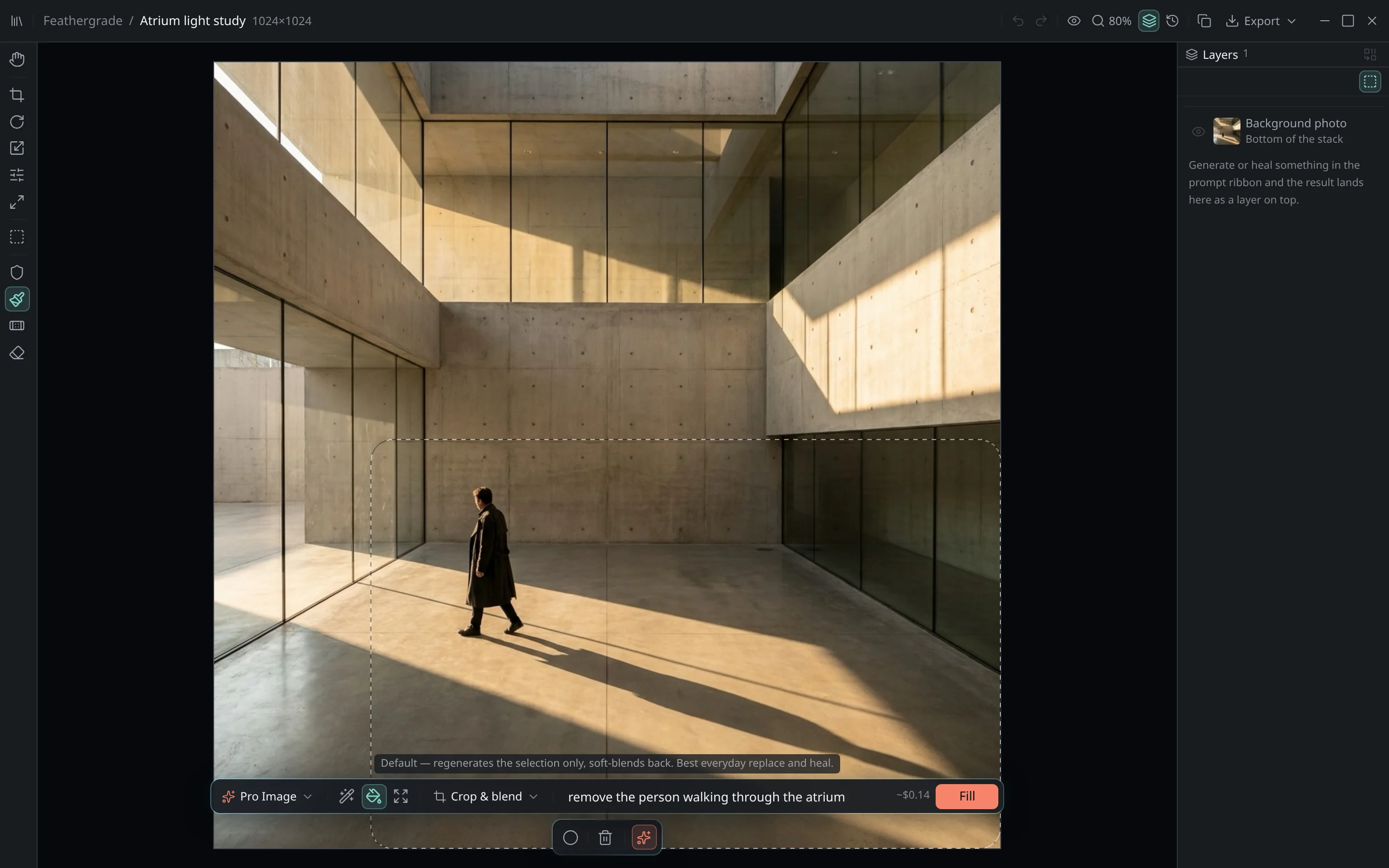Toggle the preview eye in top bar
Screen dimensions: 1389x868
[1074, 21]
